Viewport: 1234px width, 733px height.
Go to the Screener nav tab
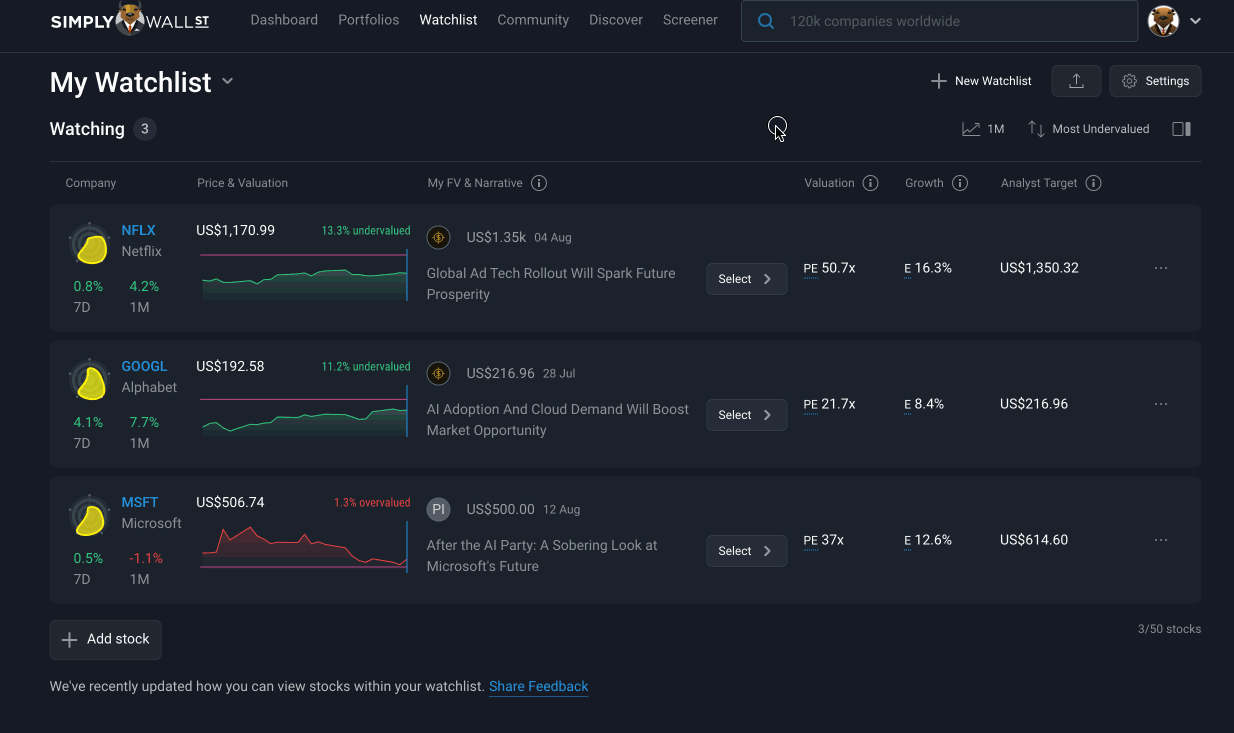(x=690, y=20)
